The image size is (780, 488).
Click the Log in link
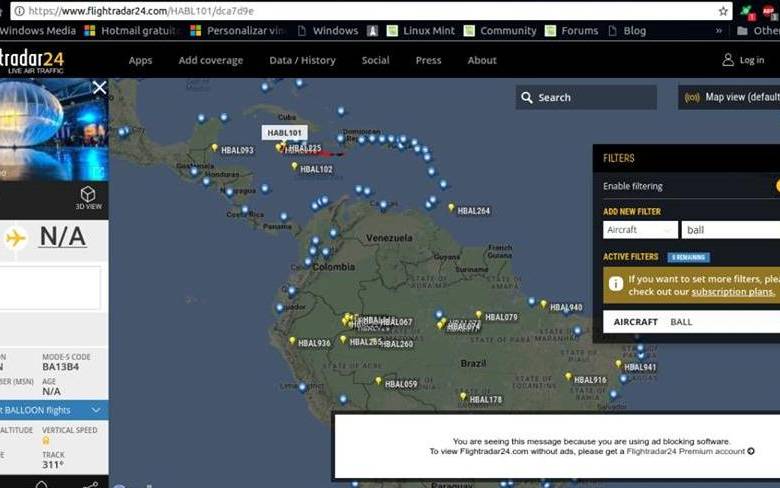click(x=752, y=60)
